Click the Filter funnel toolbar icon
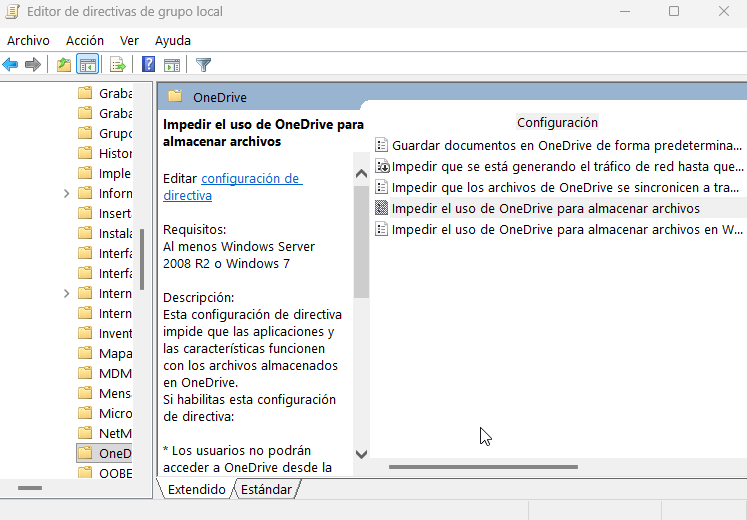This screenshot has width=747, height=520. [x=203, y=65]
